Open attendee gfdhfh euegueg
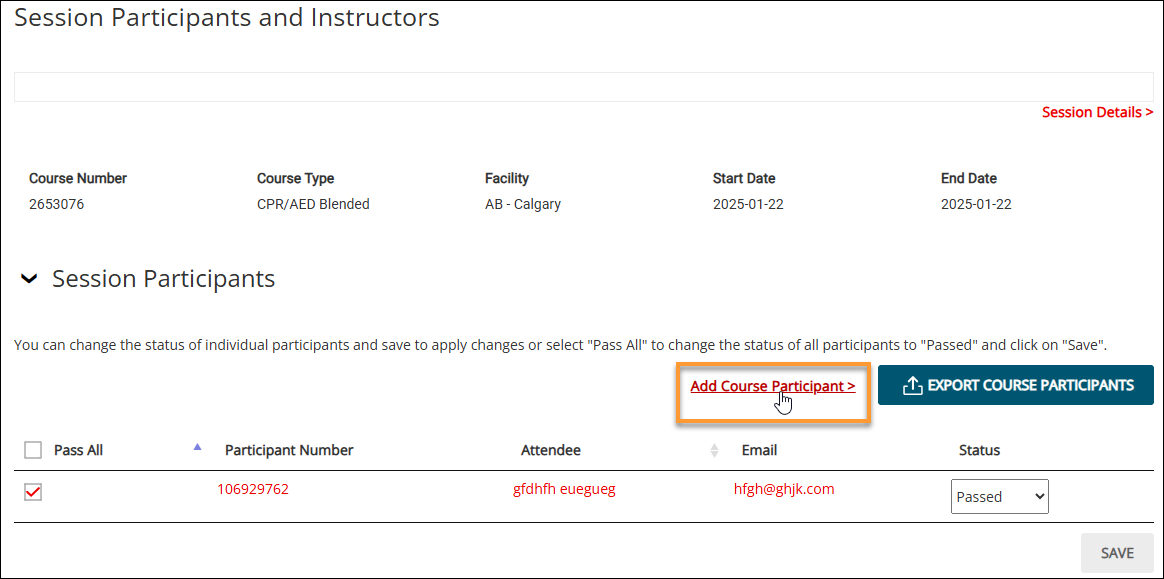The width and height of the screenshot is (1164, 579). coord(564,489)
